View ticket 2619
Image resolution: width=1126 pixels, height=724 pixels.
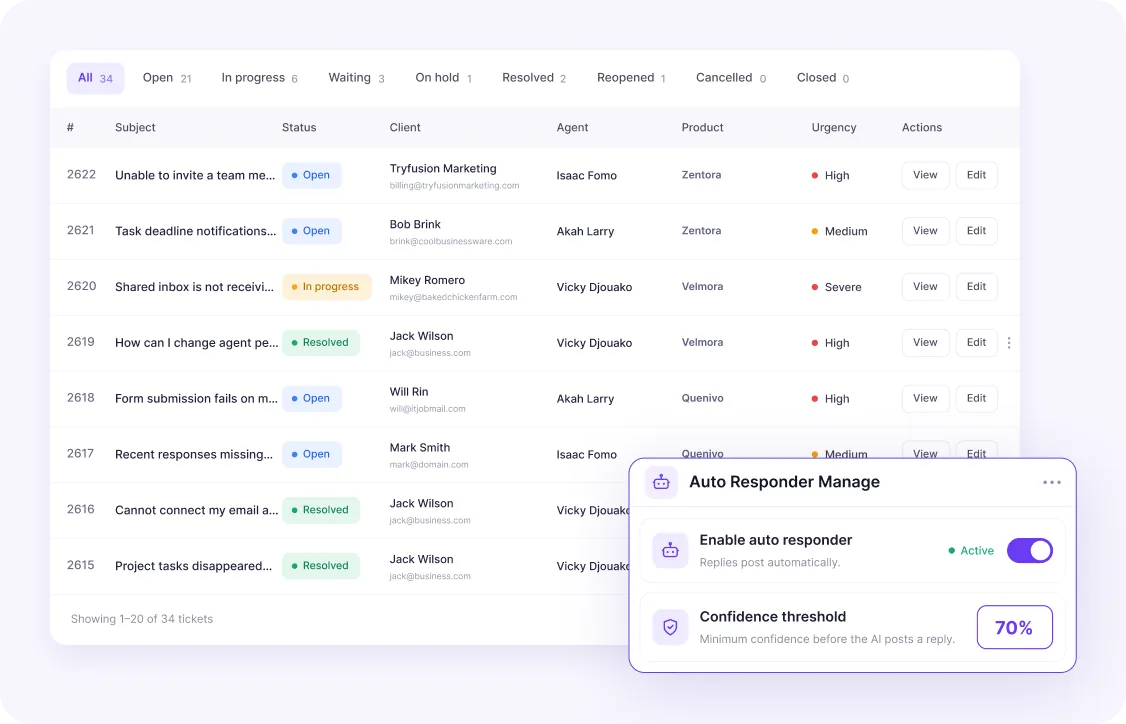tap(925, 343)
